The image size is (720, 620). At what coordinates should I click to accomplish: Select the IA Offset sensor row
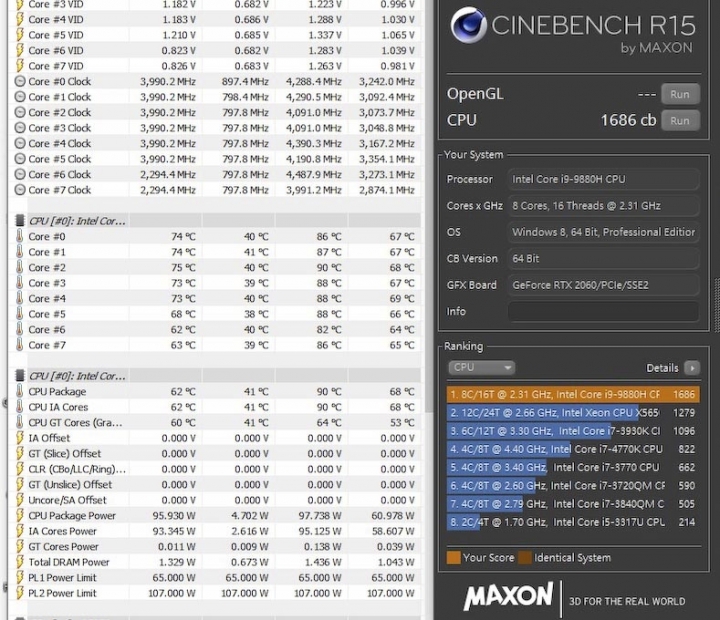click(214, 438)
